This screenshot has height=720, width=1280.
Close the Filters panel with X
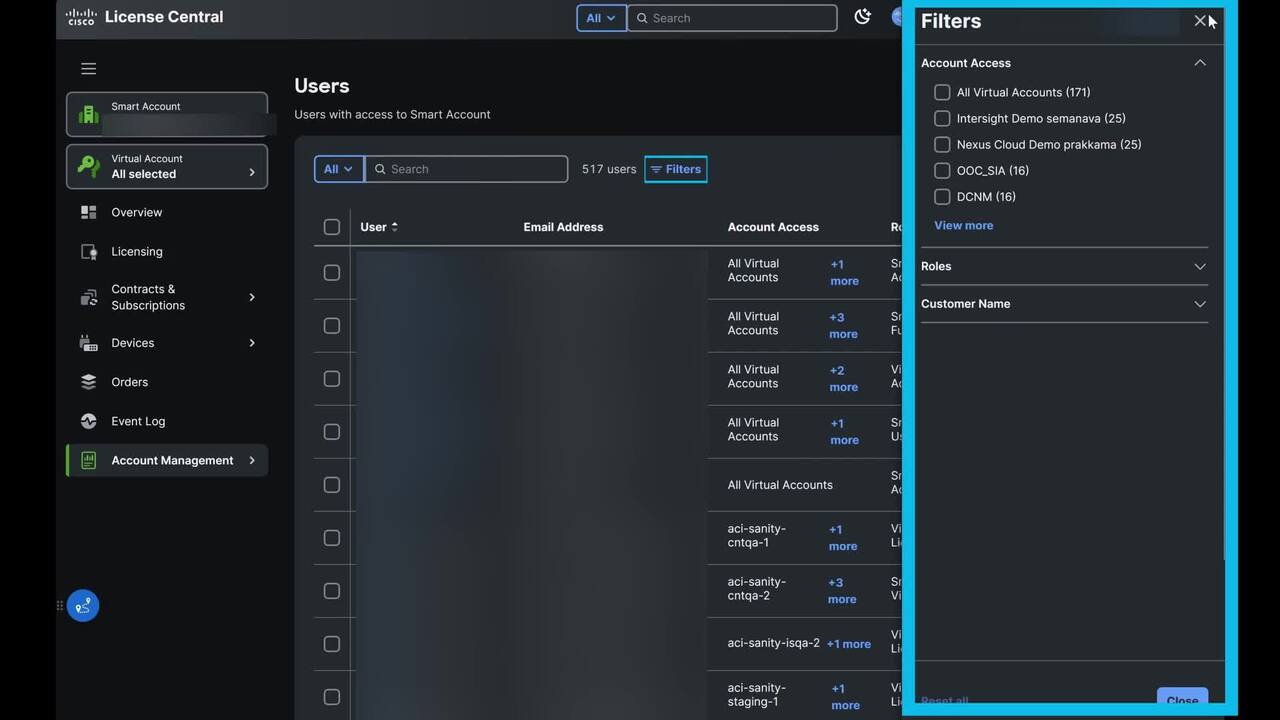pos(1200,21)
